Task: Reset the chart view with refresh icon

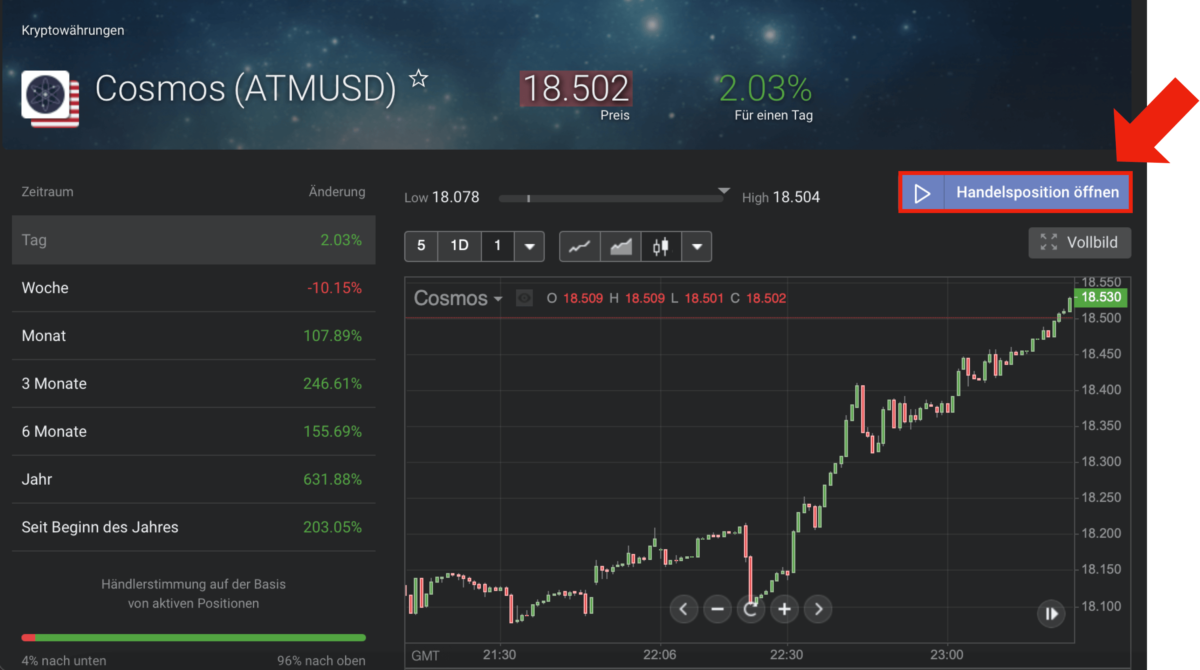Action: [750, 608]
